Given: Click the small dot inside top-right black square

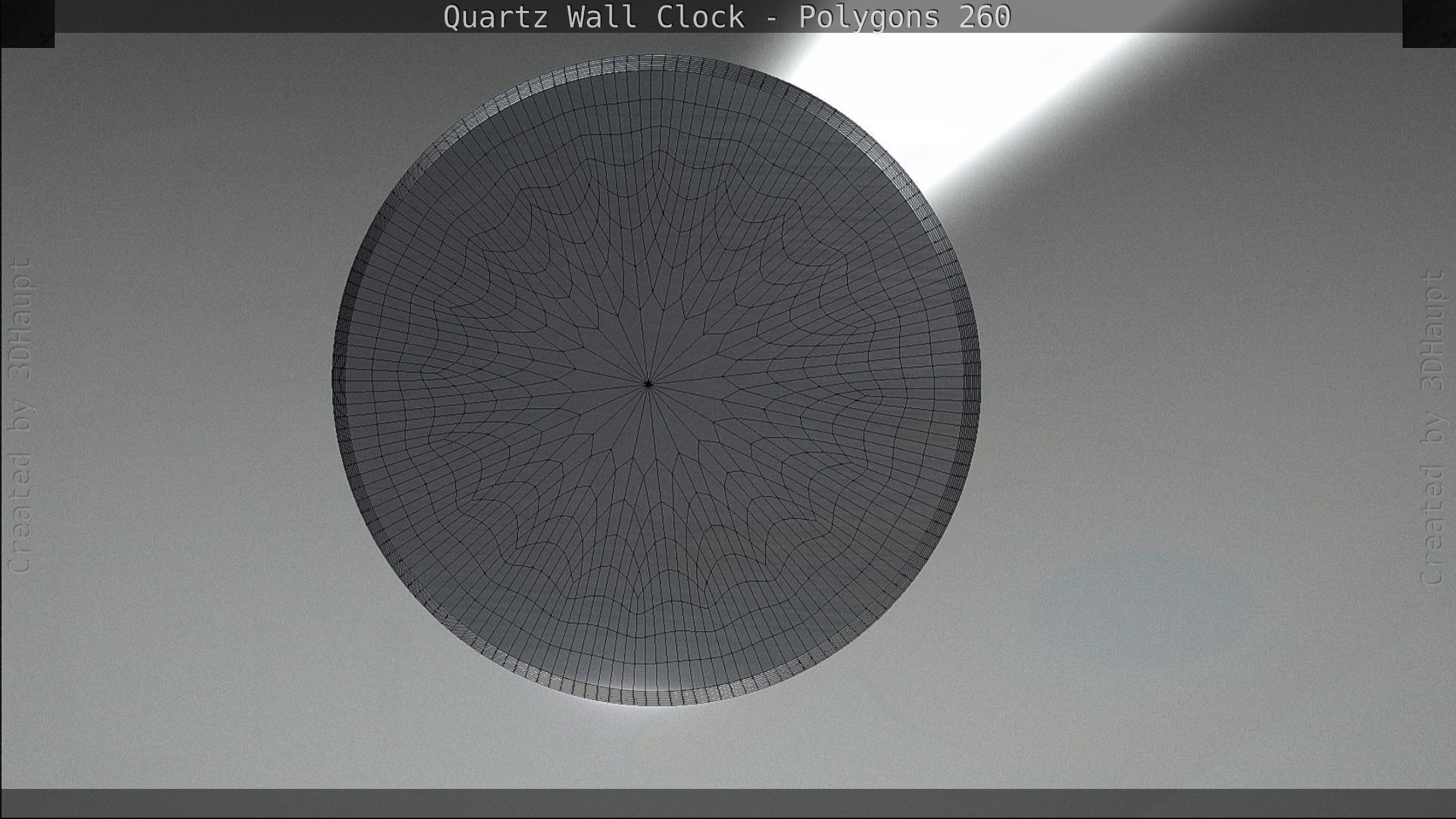Looking at the screenshot, I should point(1444,36).
